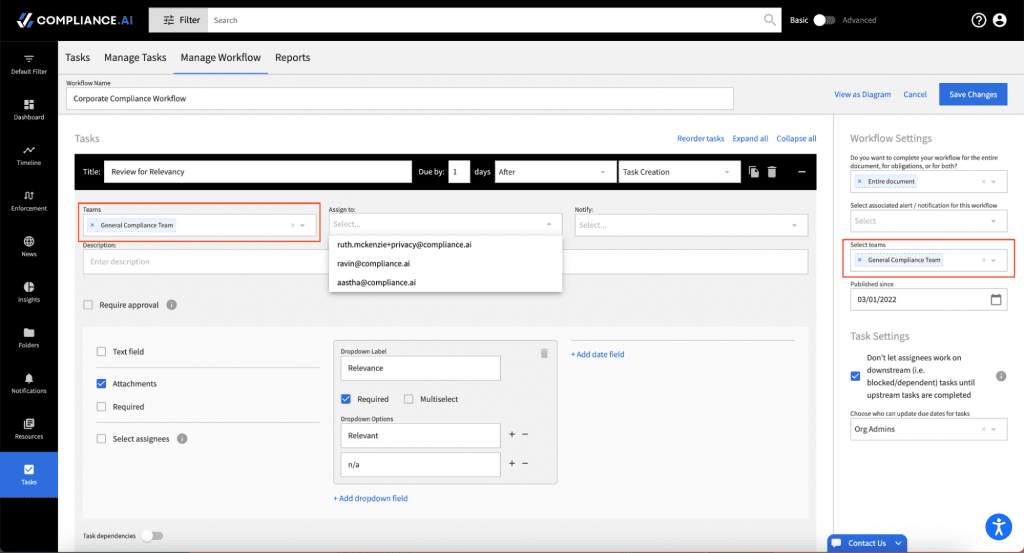Screen dimensions: 1024x553
Task: Click + Add date field link
Action: (598, 354)
